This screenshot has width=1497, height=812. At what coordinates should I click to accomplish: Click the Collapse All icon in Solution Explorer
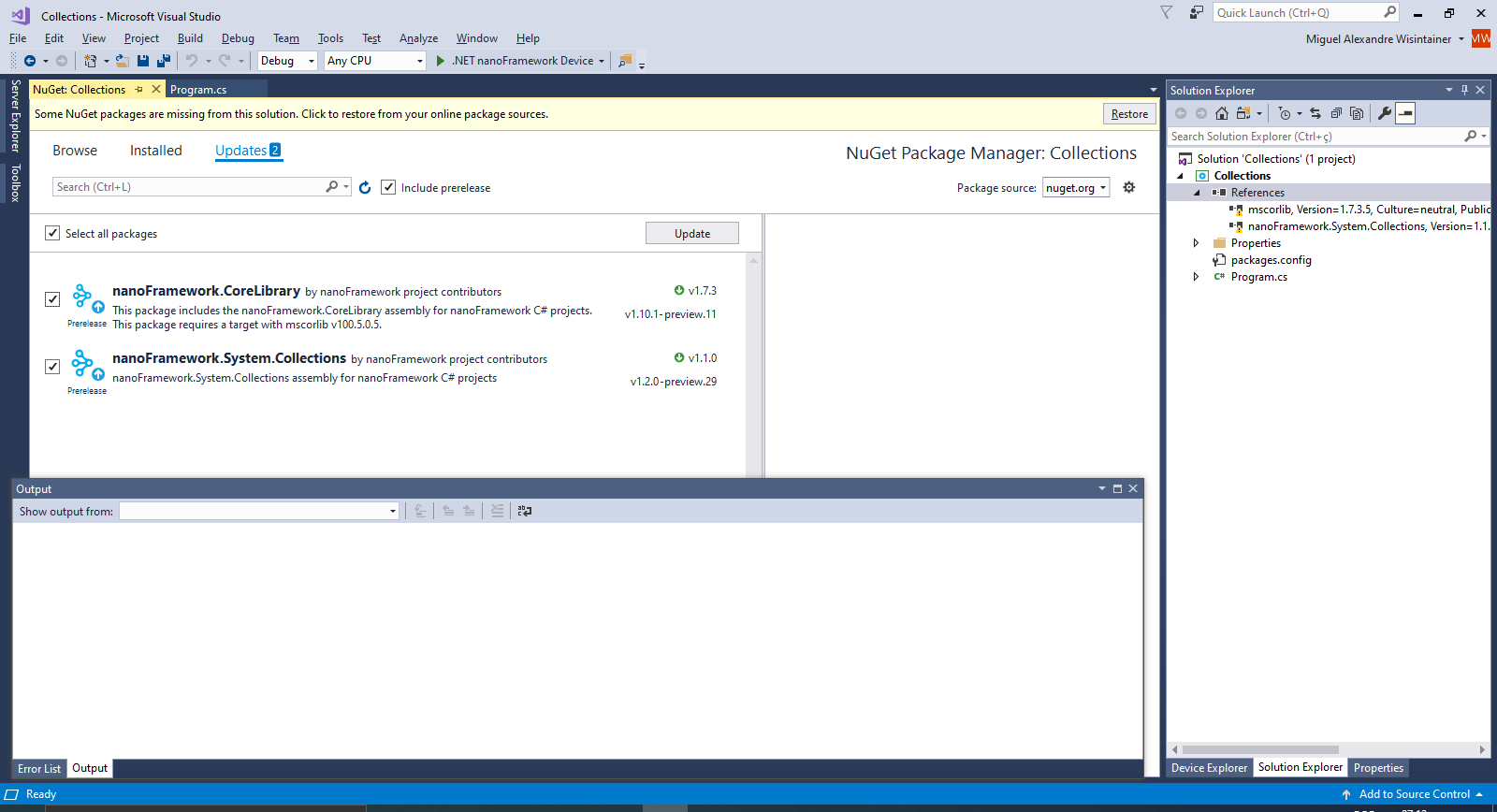coord(1336,113)
